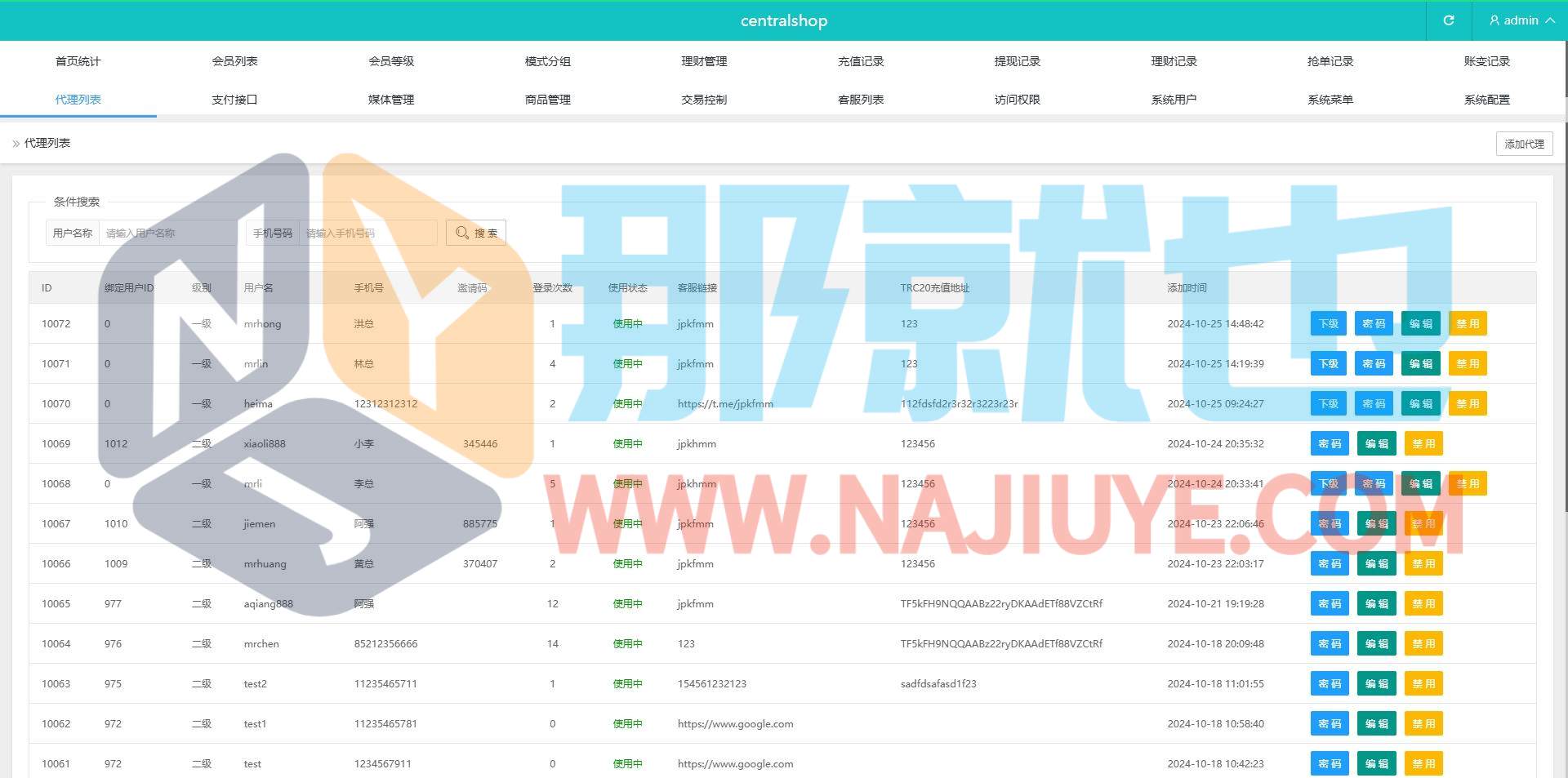Open 支付接口 menu item
Image resolution: width=1568 pixels, height=778 pixels.
coord(234,100)
